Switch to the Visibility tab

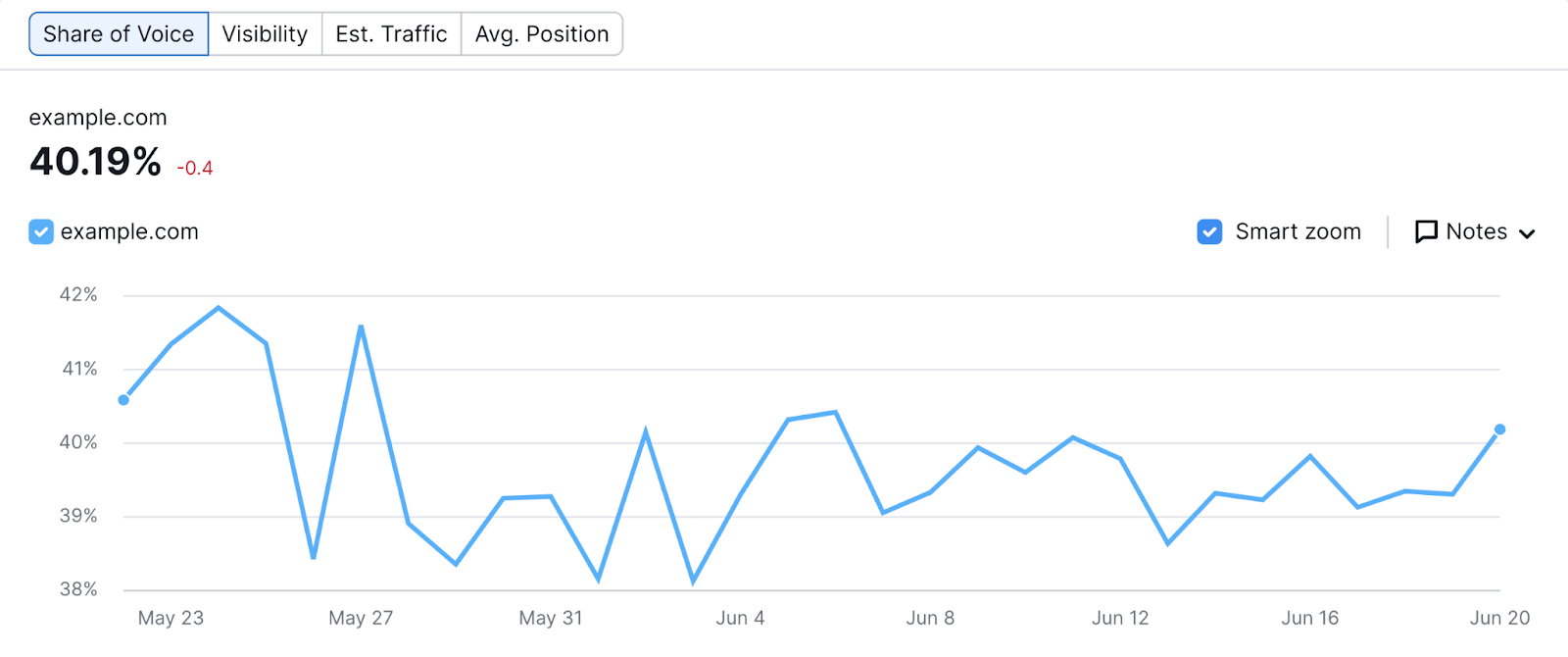click(x=265, y=33)
